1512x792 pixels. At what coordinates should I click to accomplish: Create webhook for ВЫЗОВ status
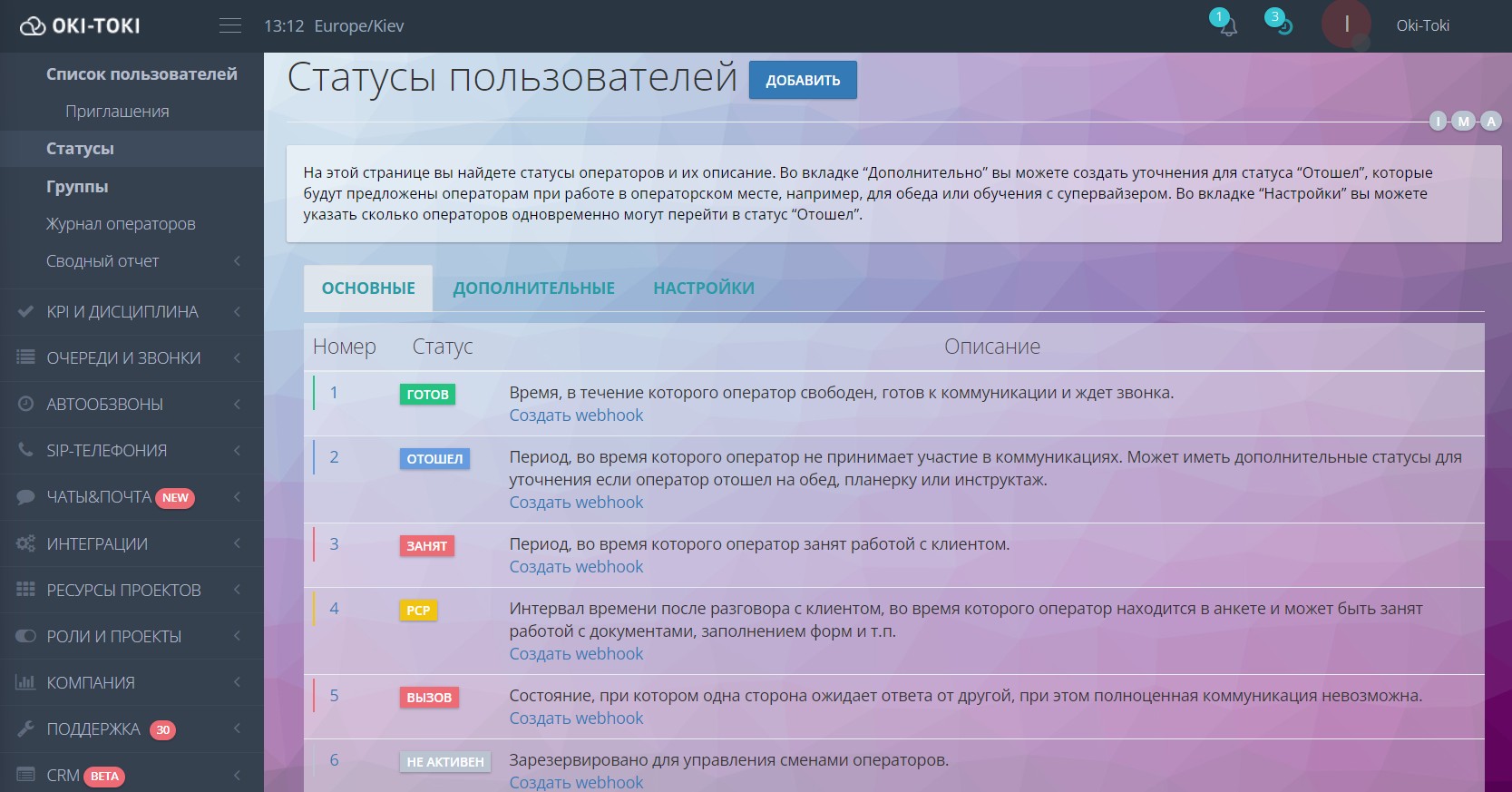576,719
